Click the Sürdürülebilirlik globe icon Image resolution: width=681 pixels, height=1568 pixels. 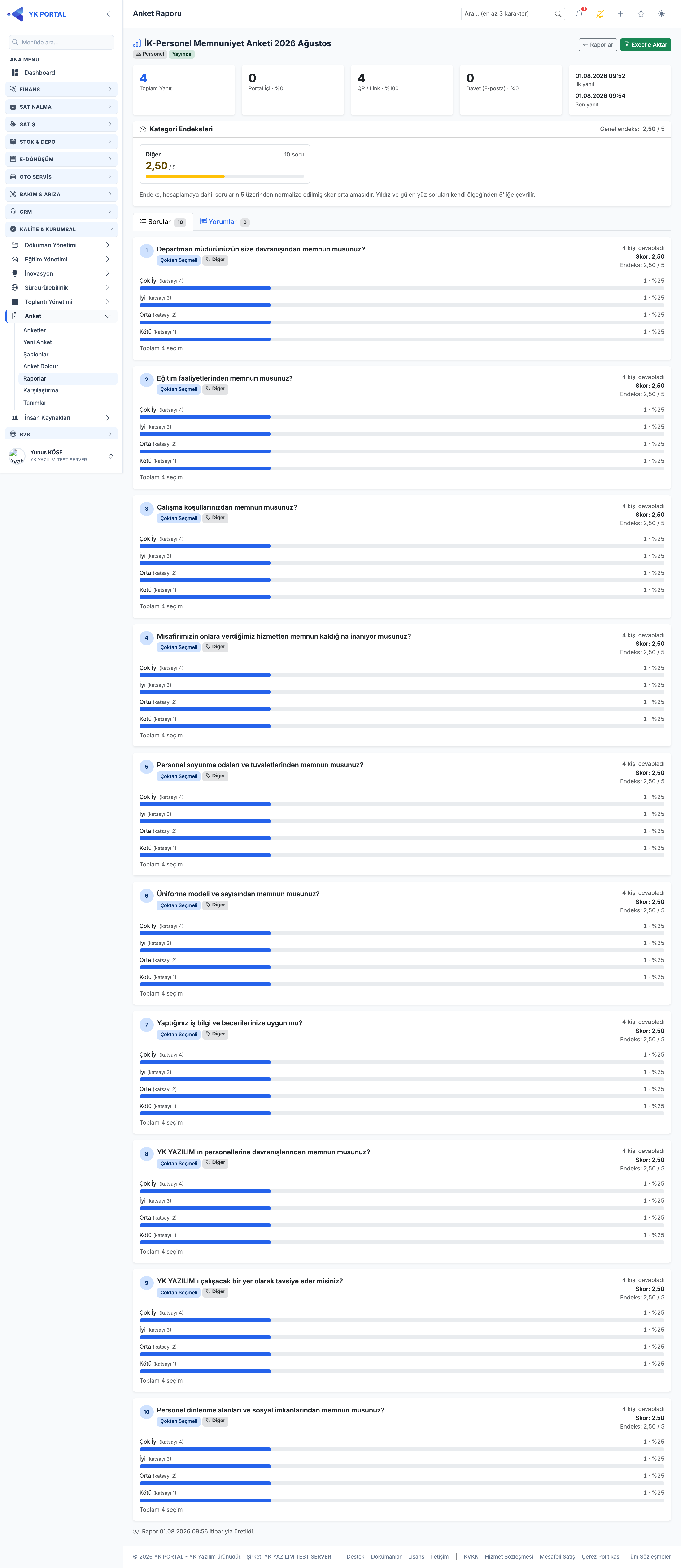point(15,288)
